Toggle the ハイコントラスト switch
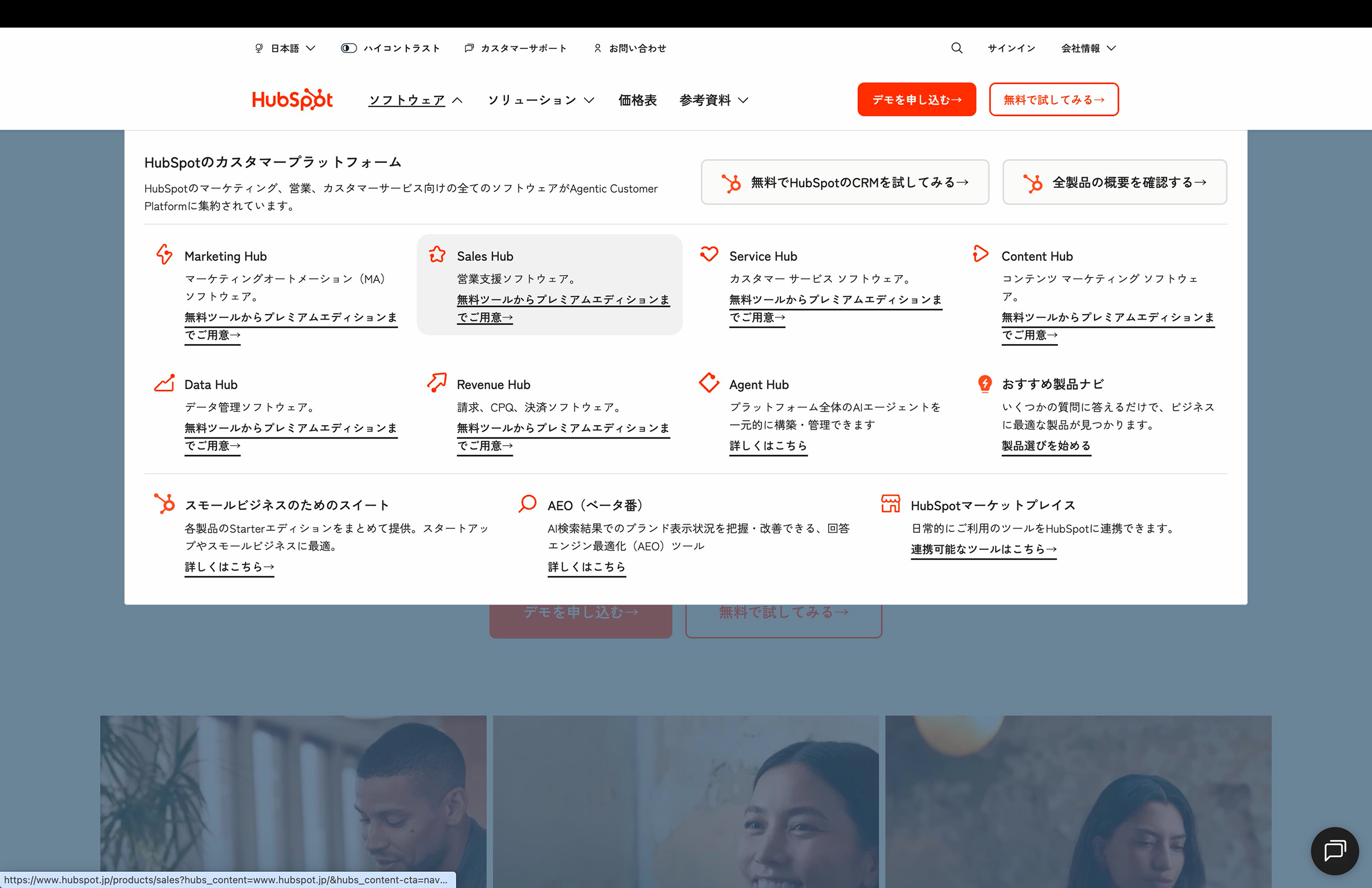Screen dimensions: 1372x888 click(x=349, y=48)
